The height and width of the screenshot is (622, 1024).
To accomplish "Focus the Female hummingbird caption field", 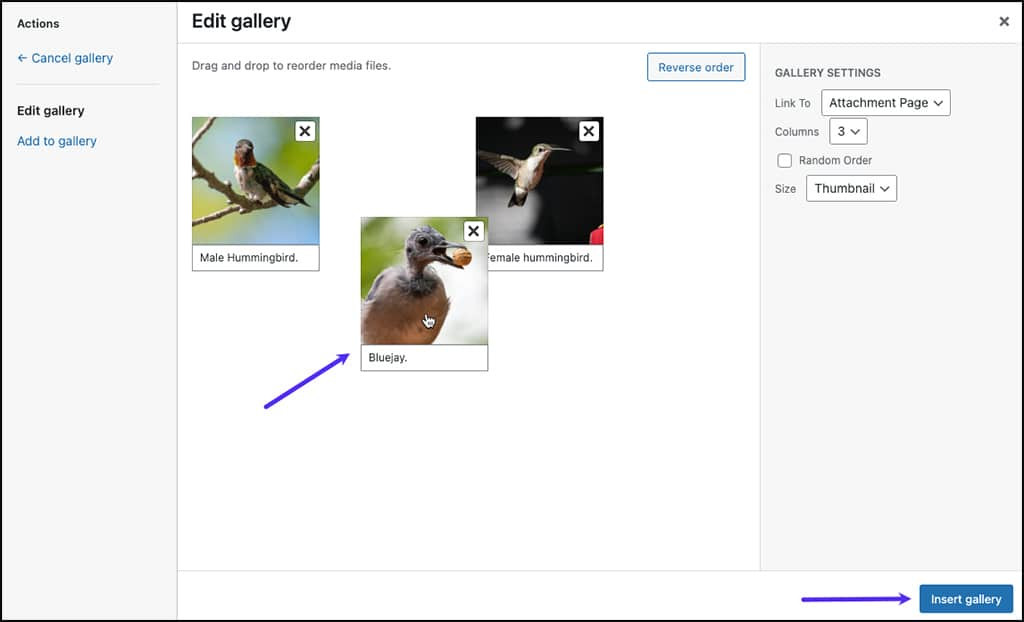I will point(545,258).
